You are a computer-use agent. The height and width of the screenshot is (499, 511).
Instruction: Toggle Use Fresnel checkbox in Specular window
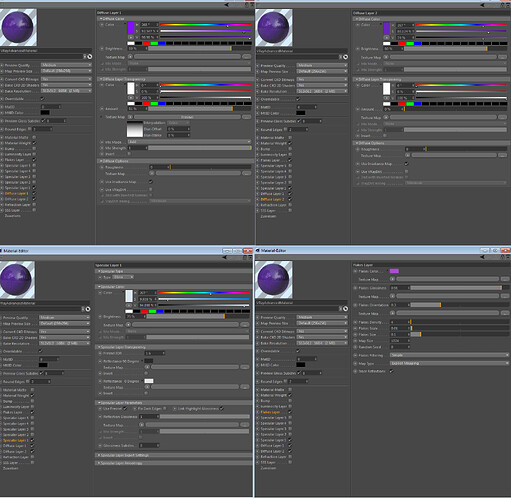click(125, 408)
